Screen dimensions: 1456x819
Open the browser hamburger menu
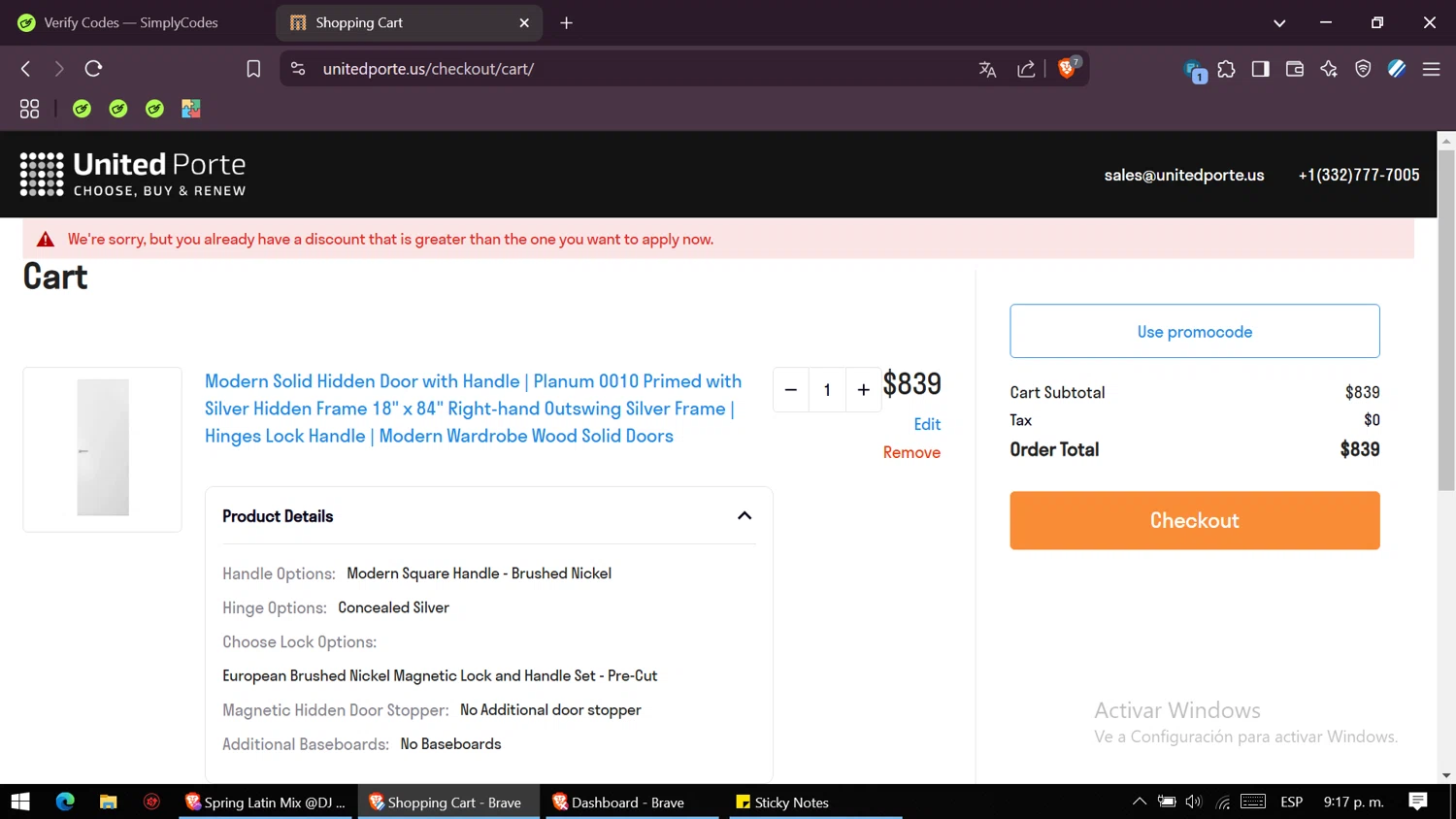tap(1431, 69)
